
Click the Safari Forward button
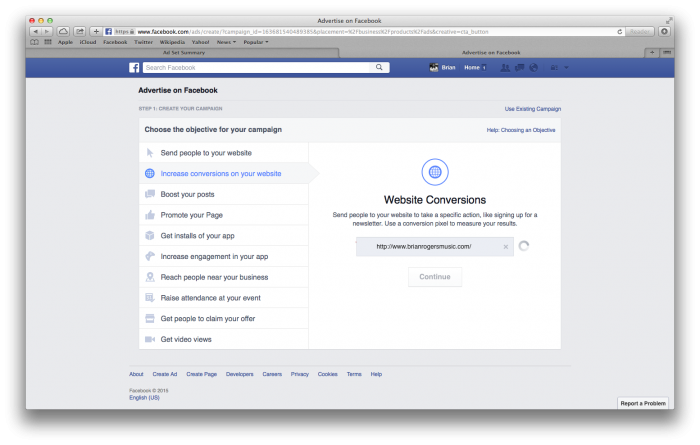[x=47, y=31]
